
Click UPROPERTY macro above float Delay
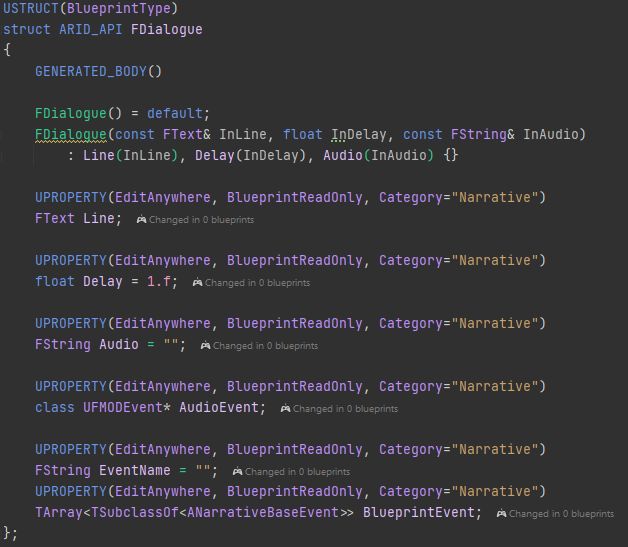click(71, 260)
